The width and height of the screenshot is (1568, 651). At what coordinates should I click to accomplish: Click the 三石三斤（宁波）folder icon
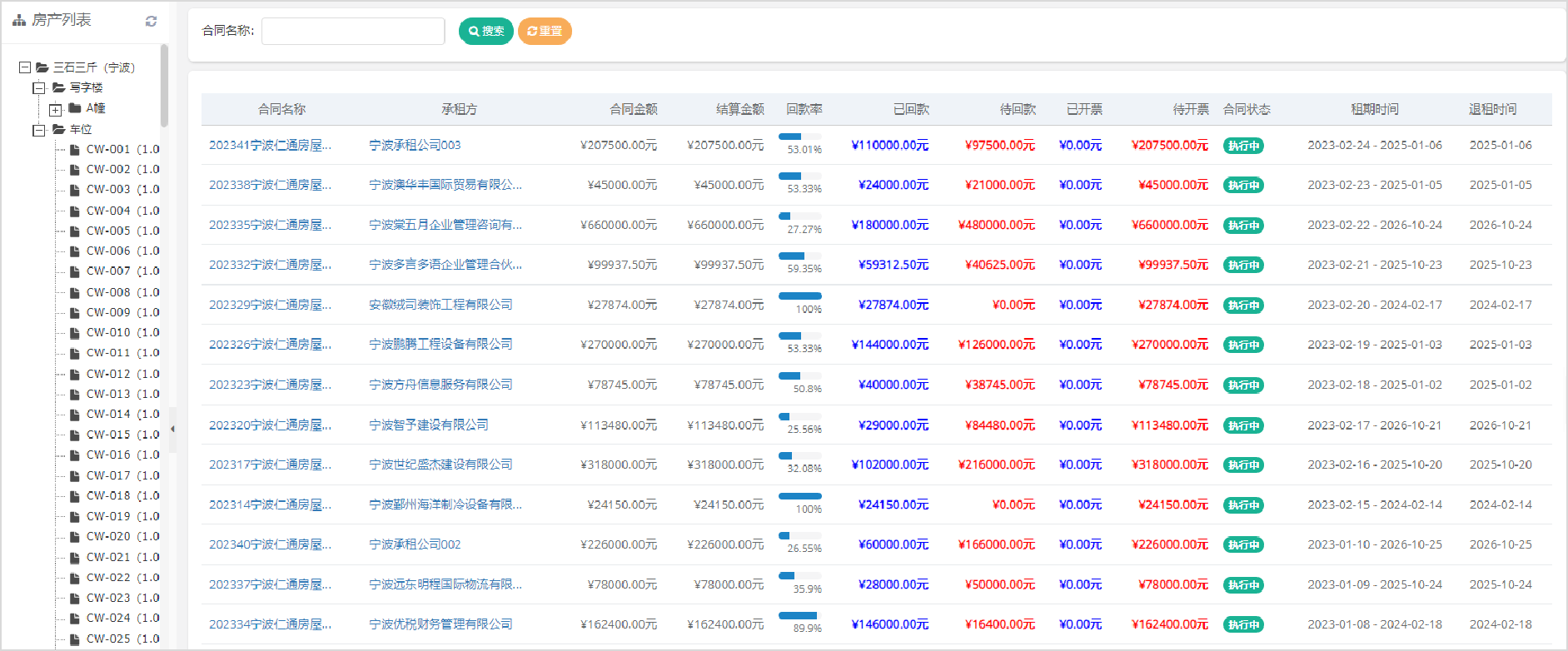click(x=42, y=67)
